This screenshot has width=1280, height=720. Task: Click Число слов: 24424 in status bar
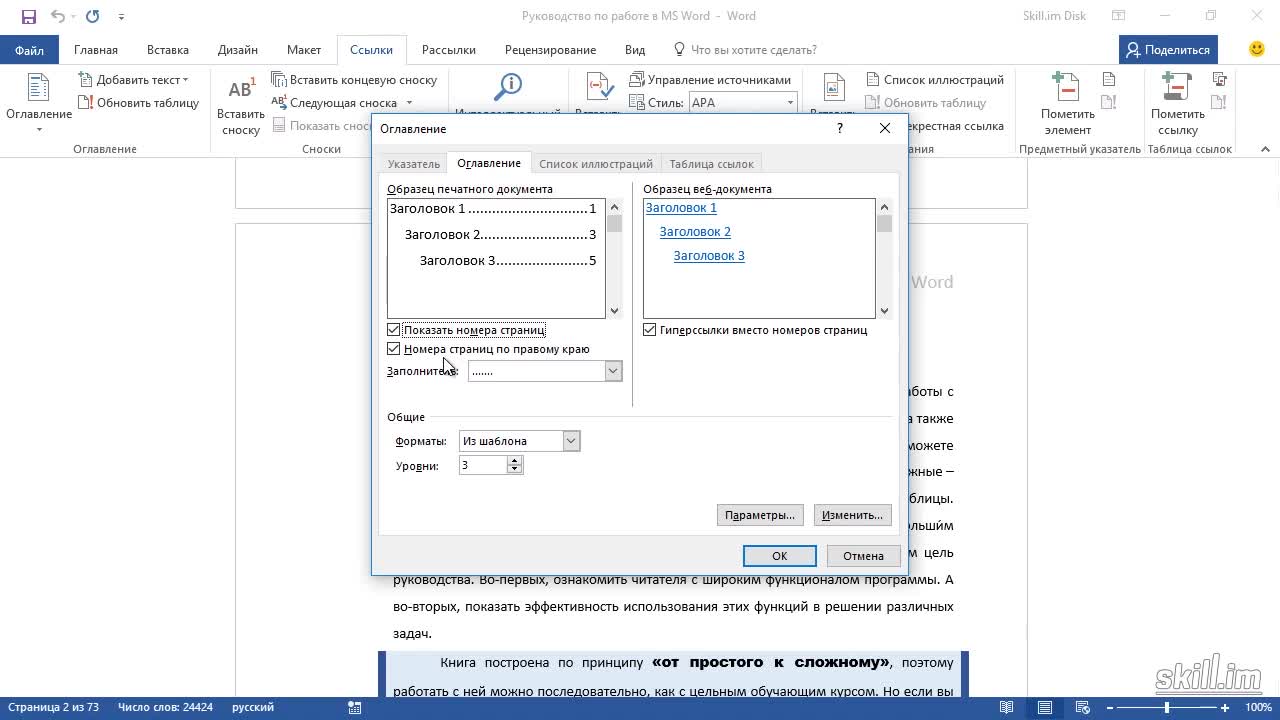tap(165, 708)
